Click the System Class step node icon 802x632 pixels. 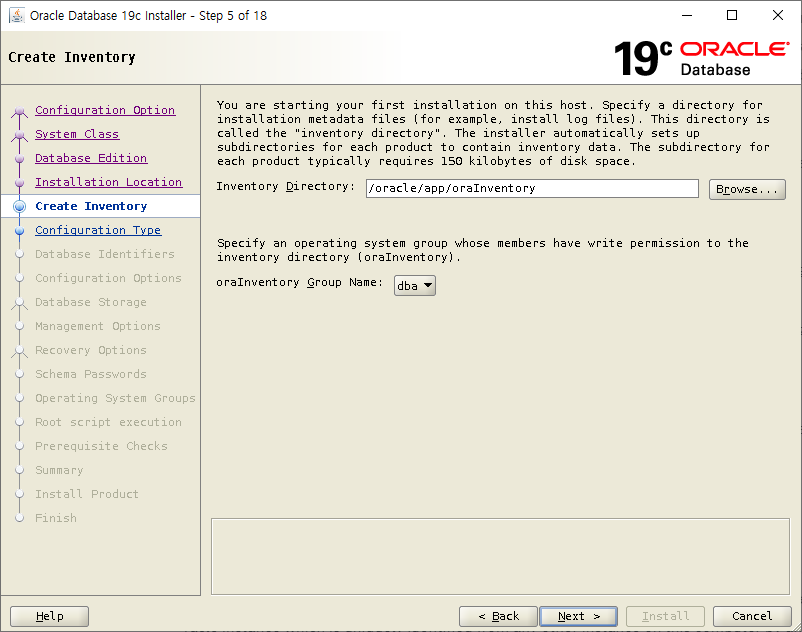point(19,135)
